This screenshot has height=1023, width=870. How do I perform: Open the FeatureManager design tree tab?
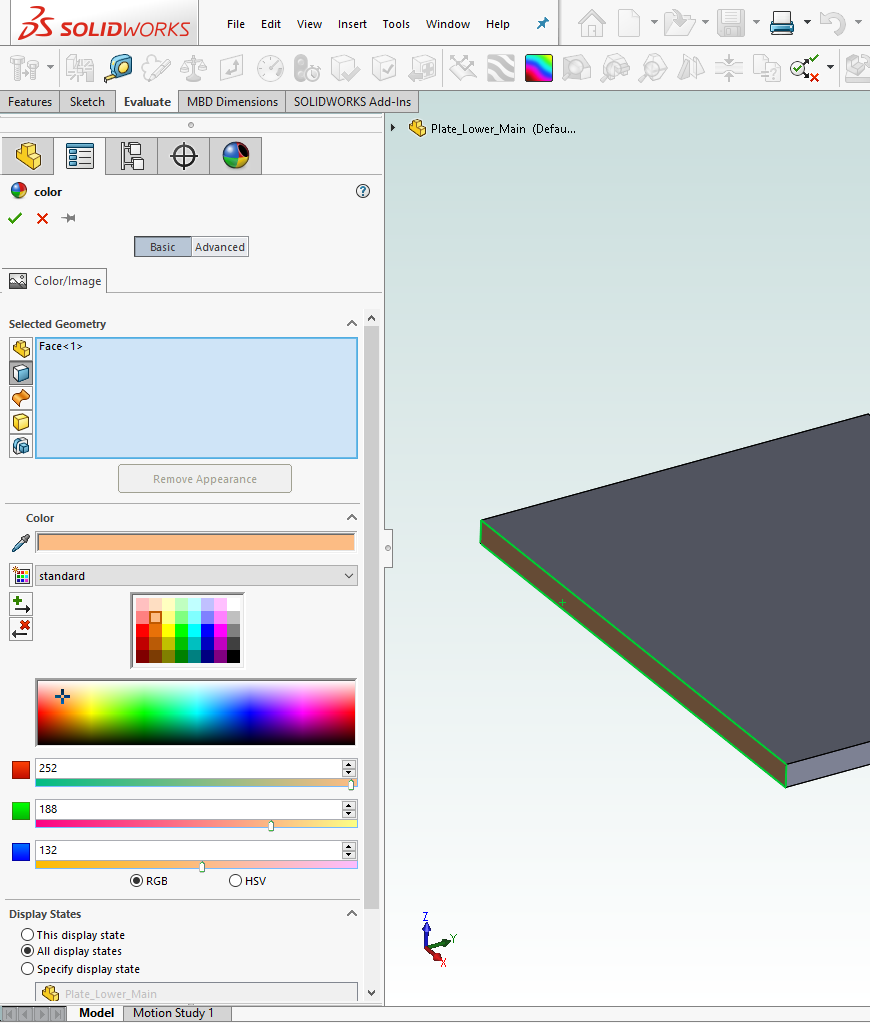(27, 156)
